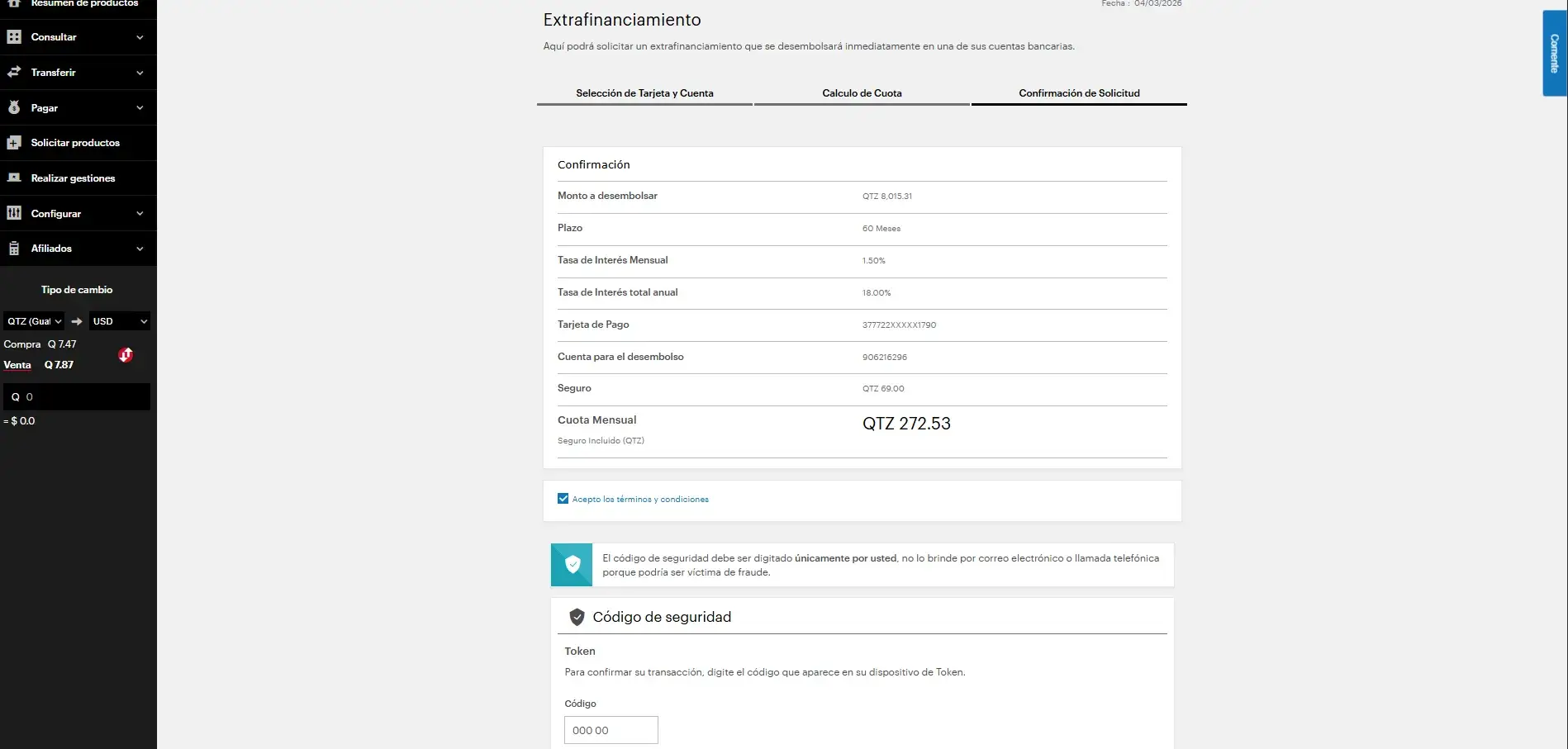
Task: Click the token Código input field
Action: (611, 730)
